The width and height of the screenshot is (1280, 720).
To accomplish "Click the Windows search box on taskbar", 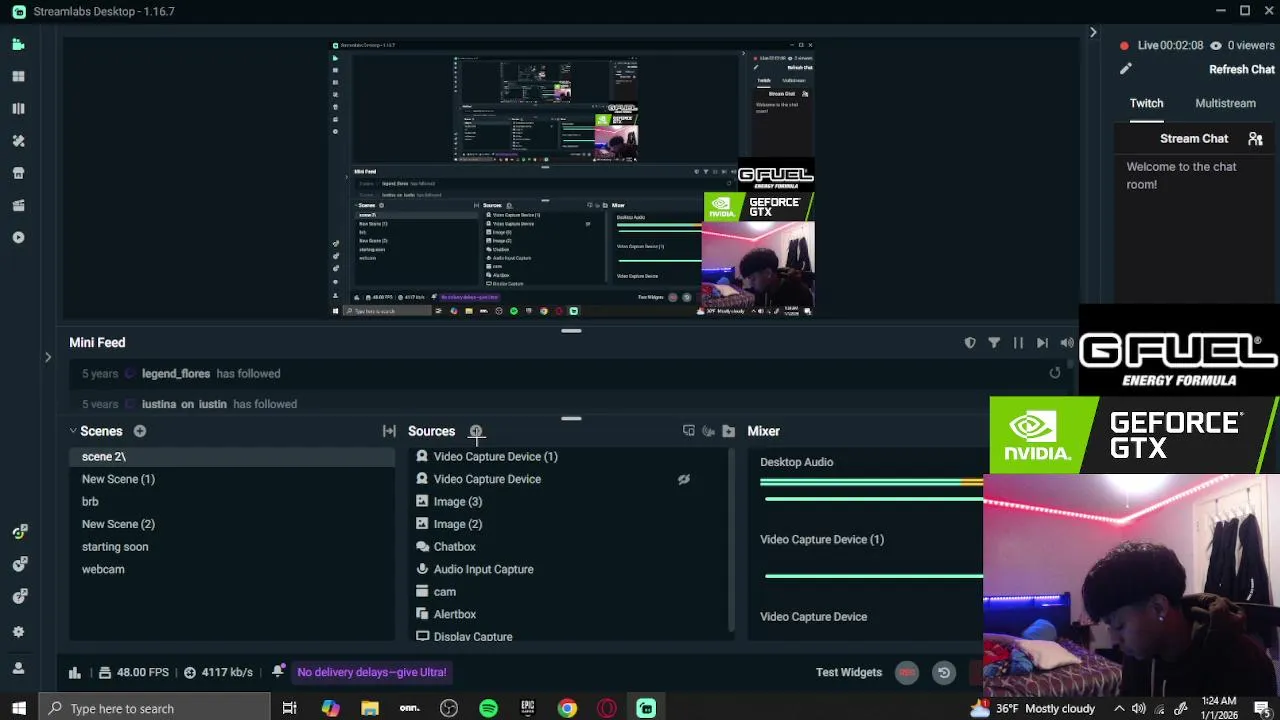I will click(x=154, y=708).
